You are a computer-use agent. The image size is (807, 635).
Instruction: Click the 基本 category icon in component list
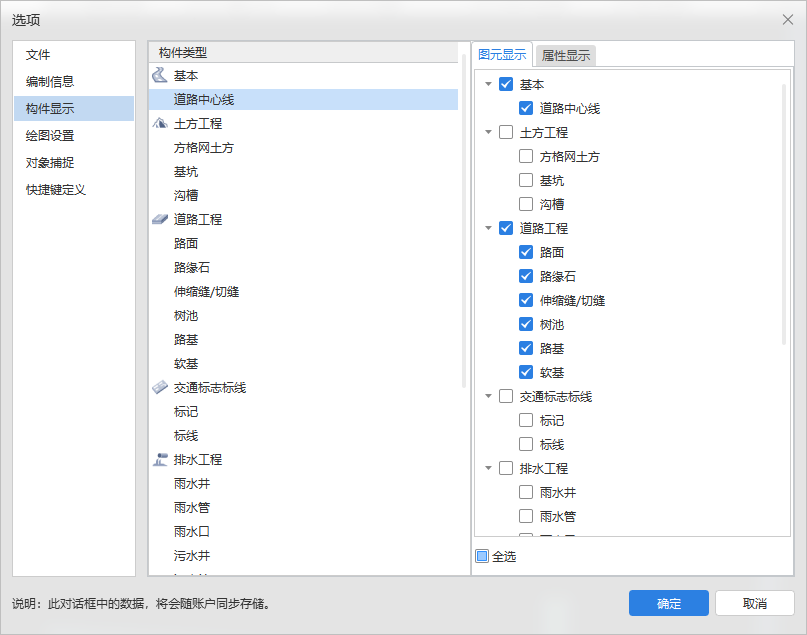point(160,76)
